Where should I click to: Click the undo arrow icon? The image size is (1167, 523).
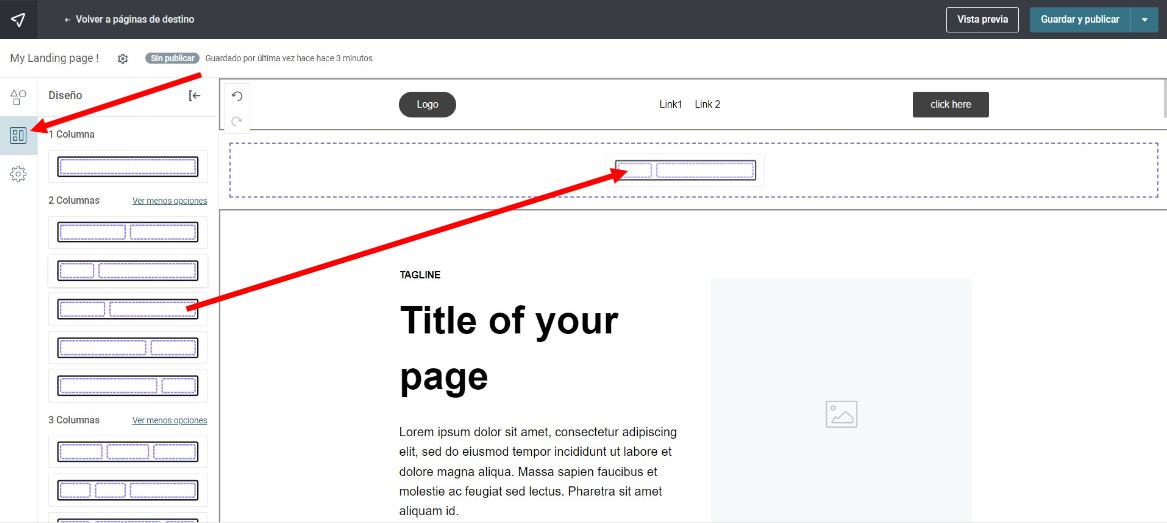click(x=237, y=96)
